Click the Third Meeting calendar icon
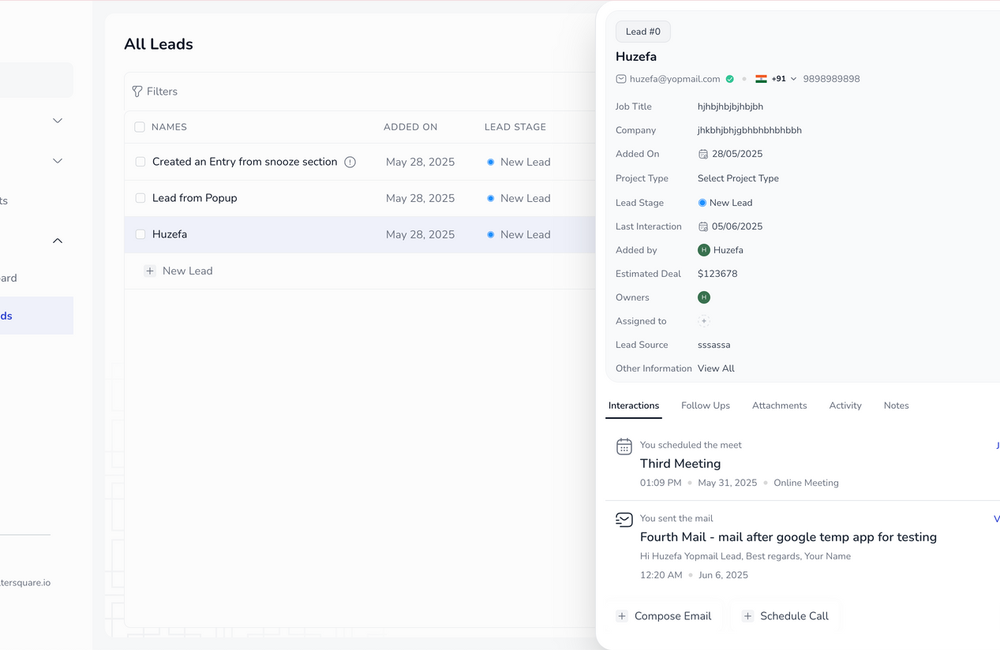1000x650 pixels. tap(624, 447)
